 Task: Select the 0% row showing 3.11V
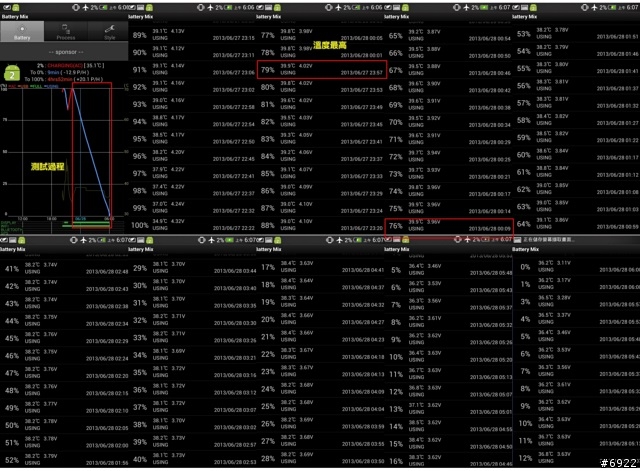pyautogui.click(x=576, y=267)
